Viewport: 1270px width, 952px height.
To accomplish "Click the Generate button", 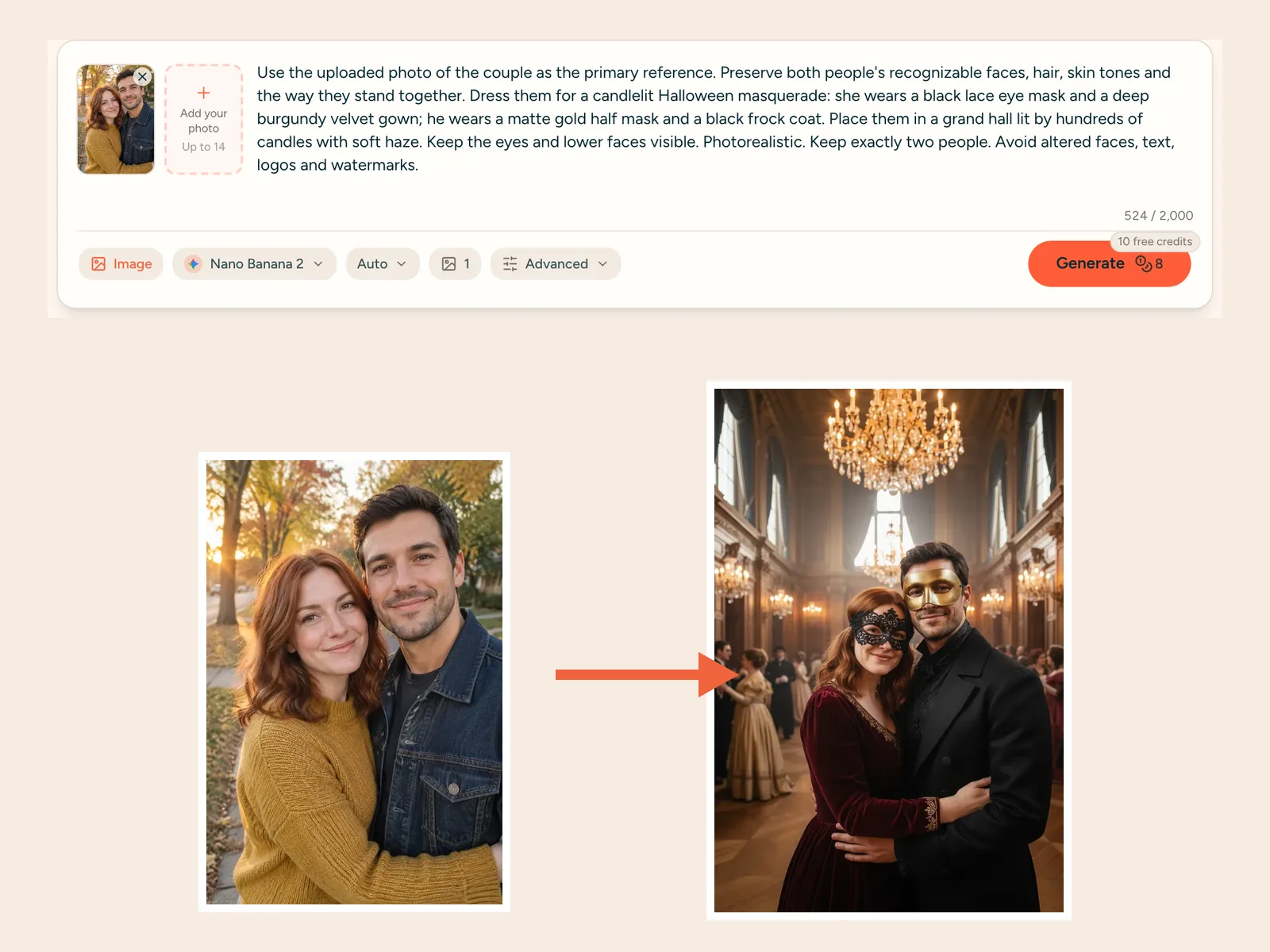I will pyautogui.click(x=1109, y=264).
